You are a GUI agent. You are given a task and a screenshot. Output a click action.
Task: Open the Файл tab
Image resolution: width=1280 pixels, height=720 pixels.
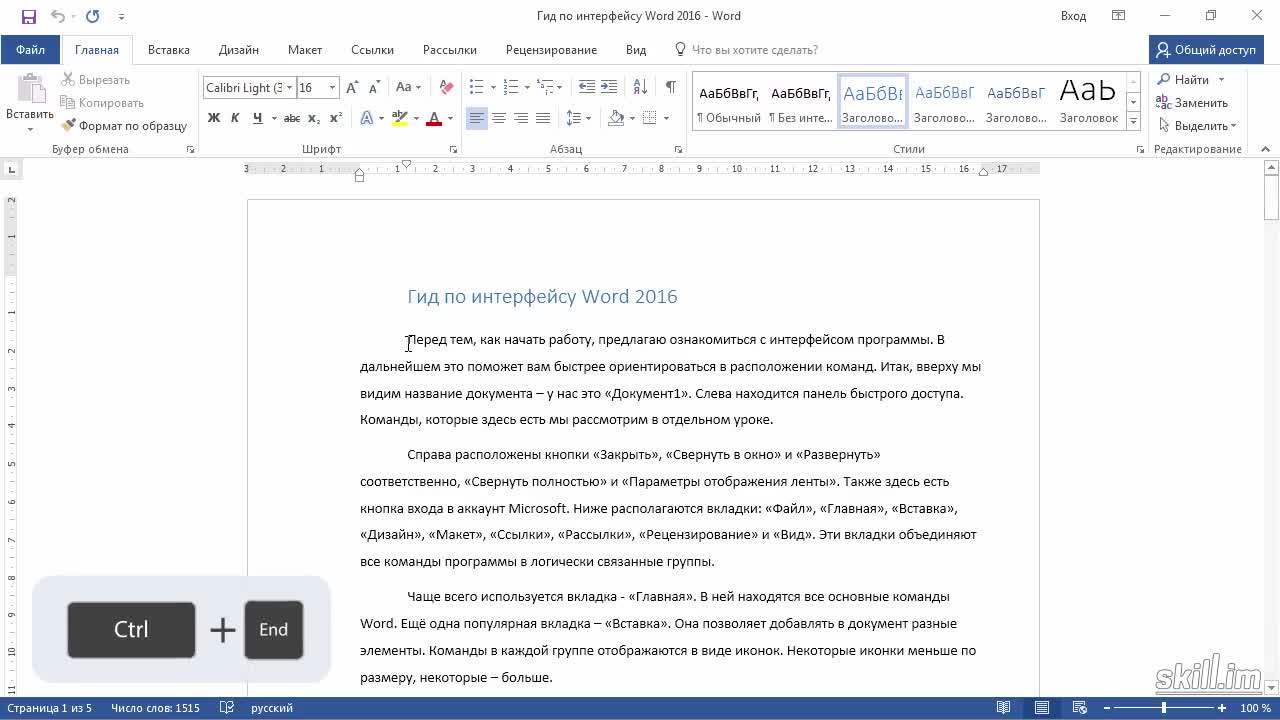click(x=30, y=49)
